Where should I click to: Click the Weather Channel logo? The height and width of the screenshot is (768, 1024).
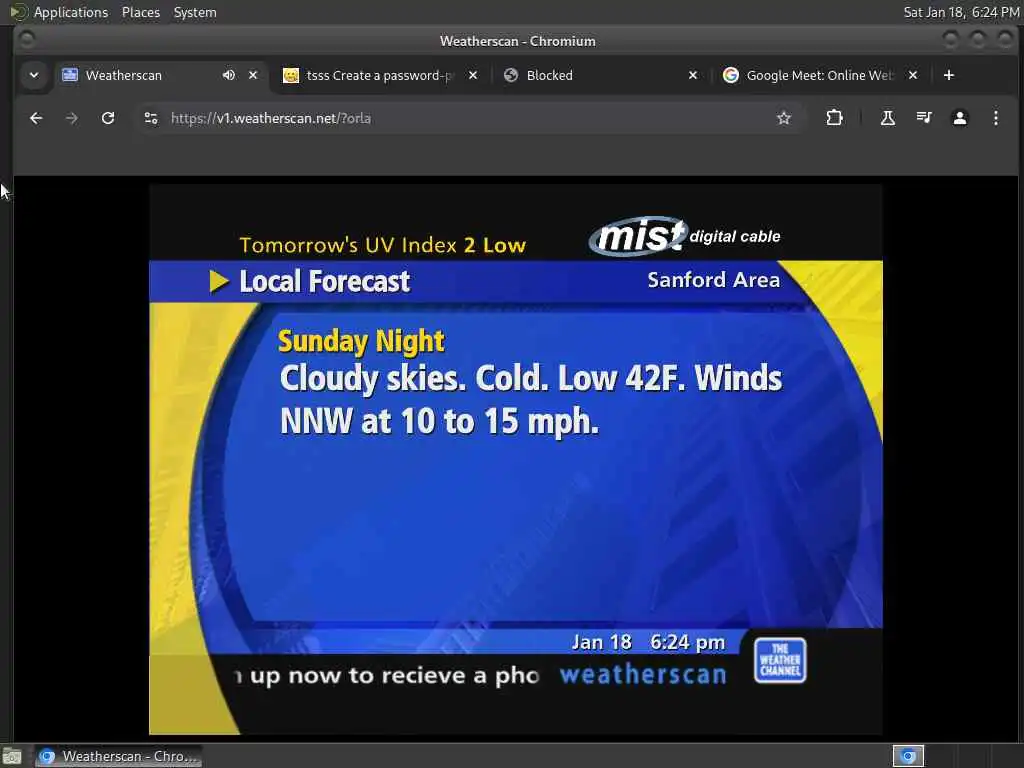780,660
